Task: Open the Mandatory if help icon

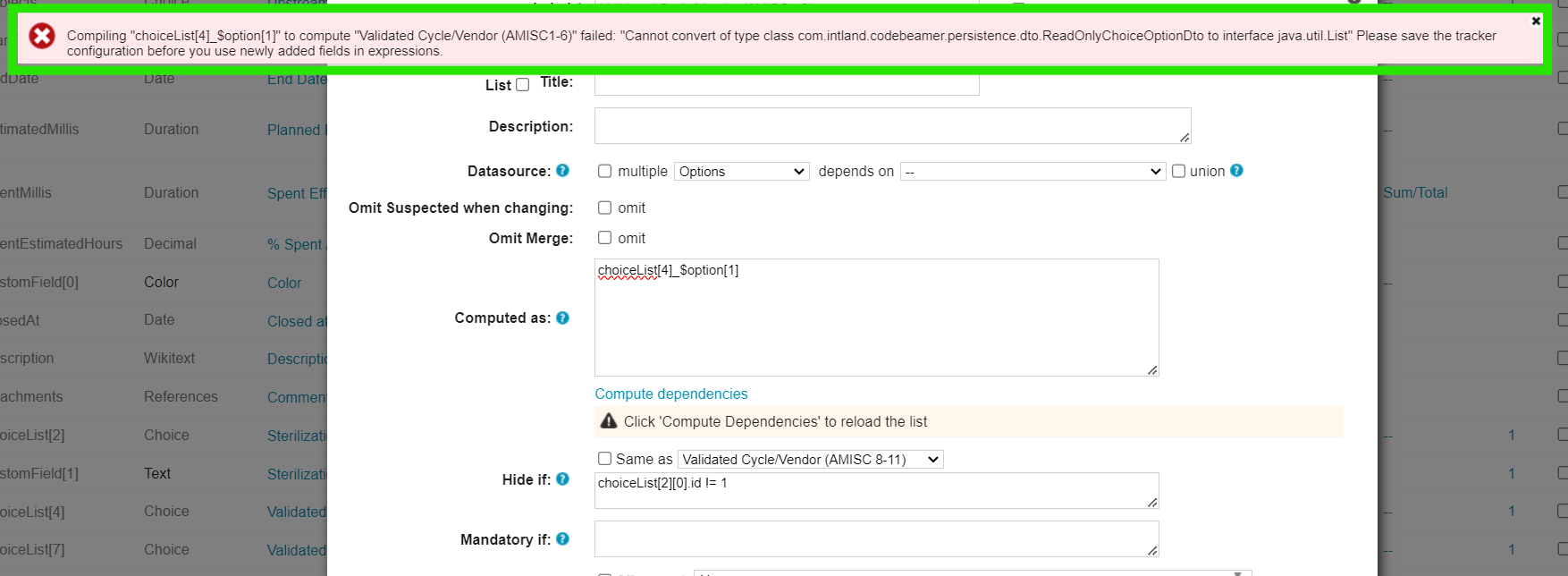Action: coord(562,538)
